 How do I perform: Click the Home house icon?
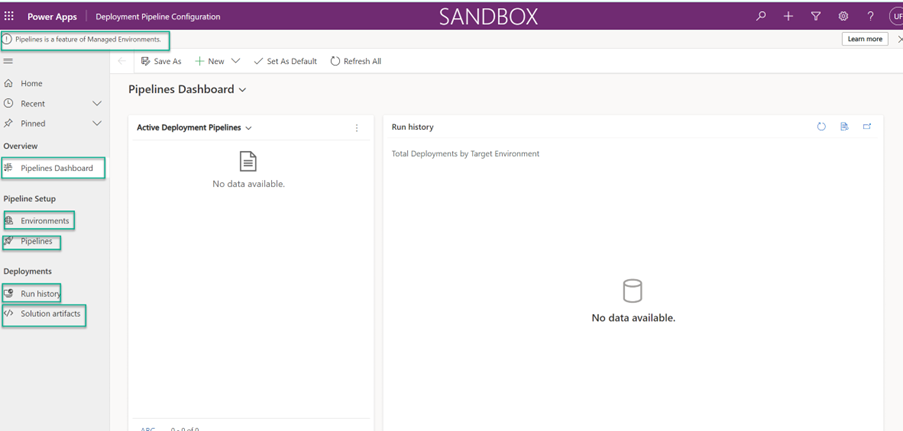point(8,84)
